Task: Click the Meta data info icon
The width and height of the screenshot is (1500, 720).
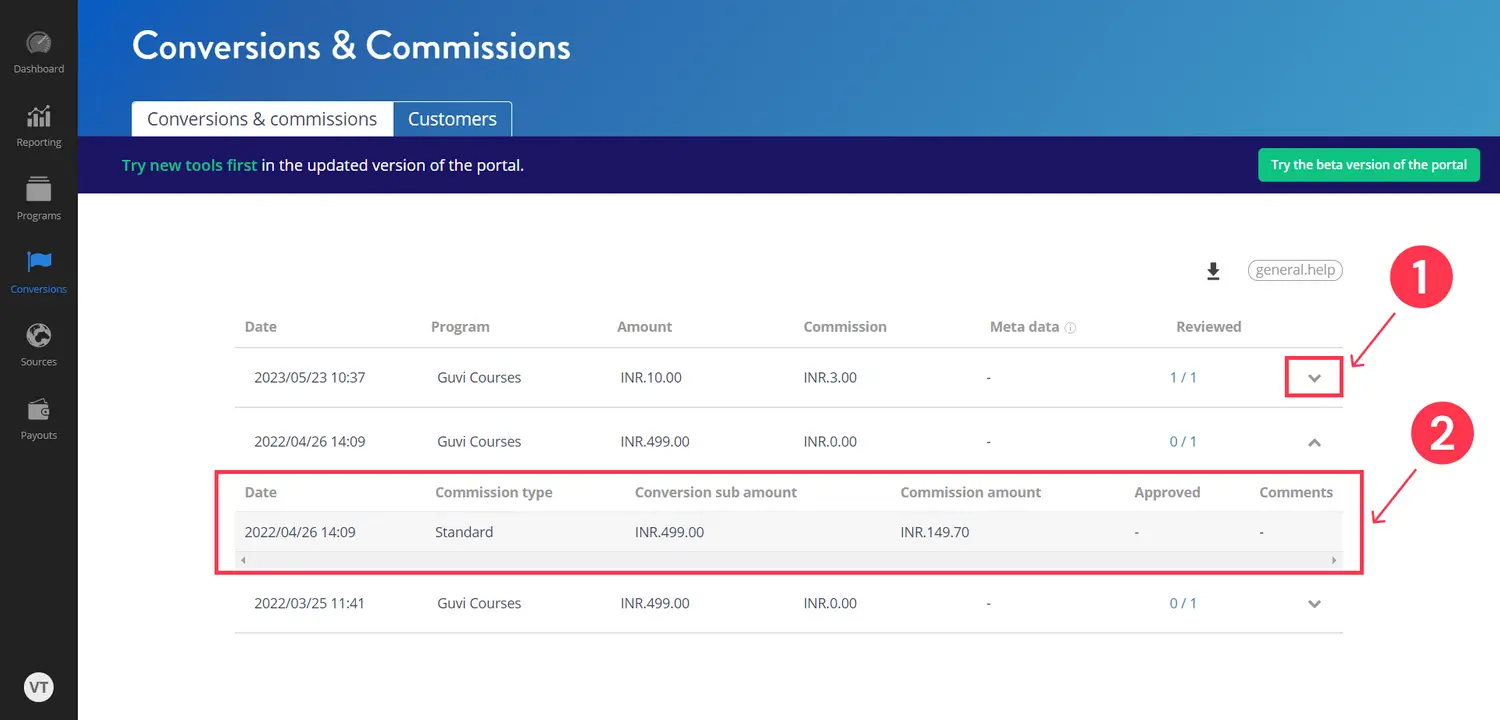Action: click(1070, 328)
